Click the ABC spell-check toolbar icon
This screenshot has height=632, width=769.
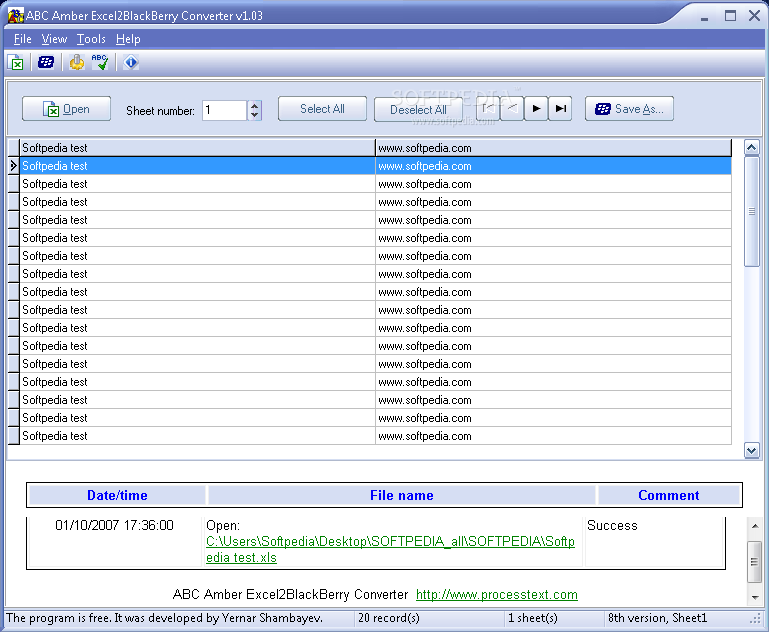coord(100,62)
